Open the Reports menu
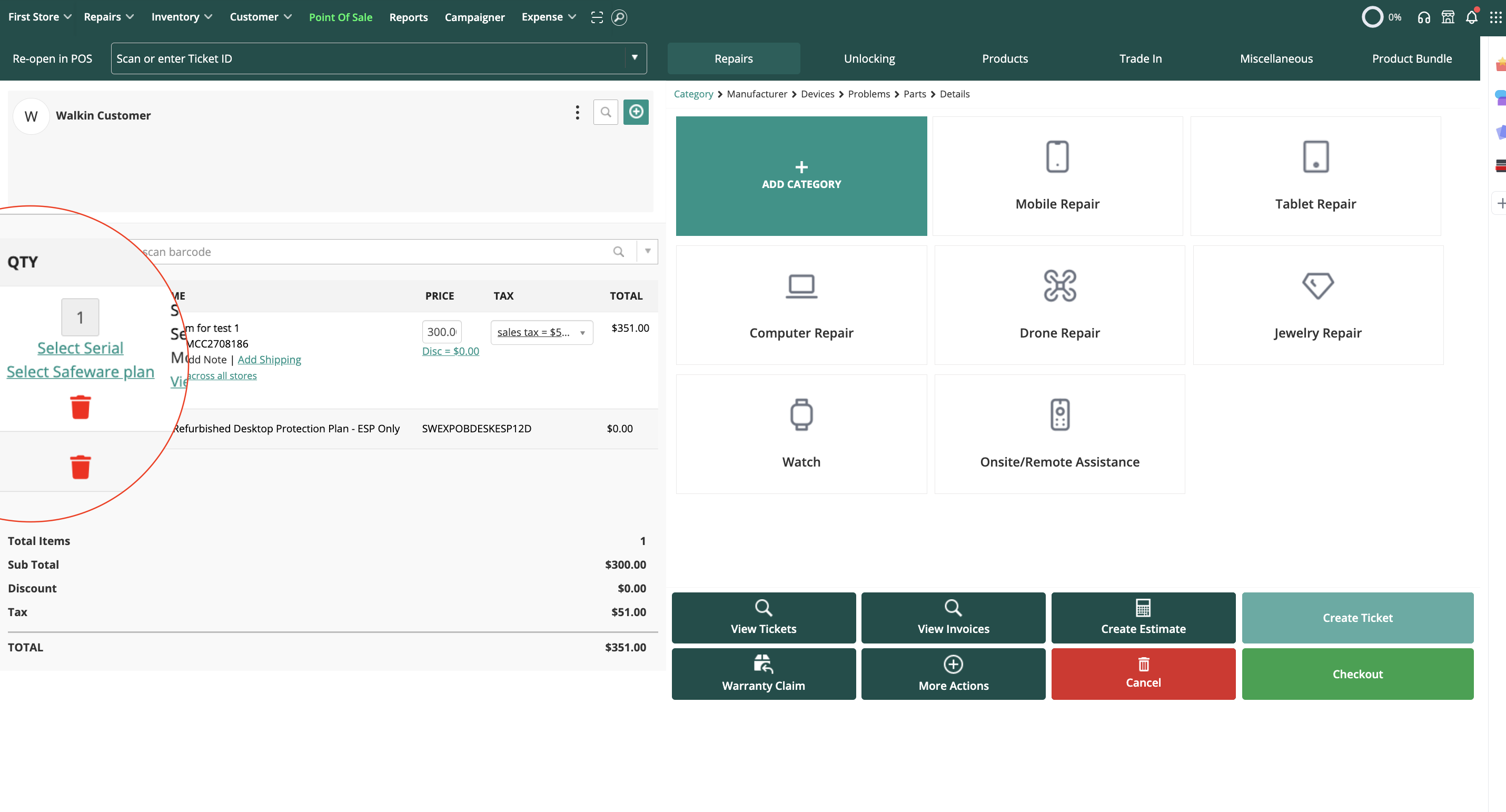 click(x=409, y=17)
